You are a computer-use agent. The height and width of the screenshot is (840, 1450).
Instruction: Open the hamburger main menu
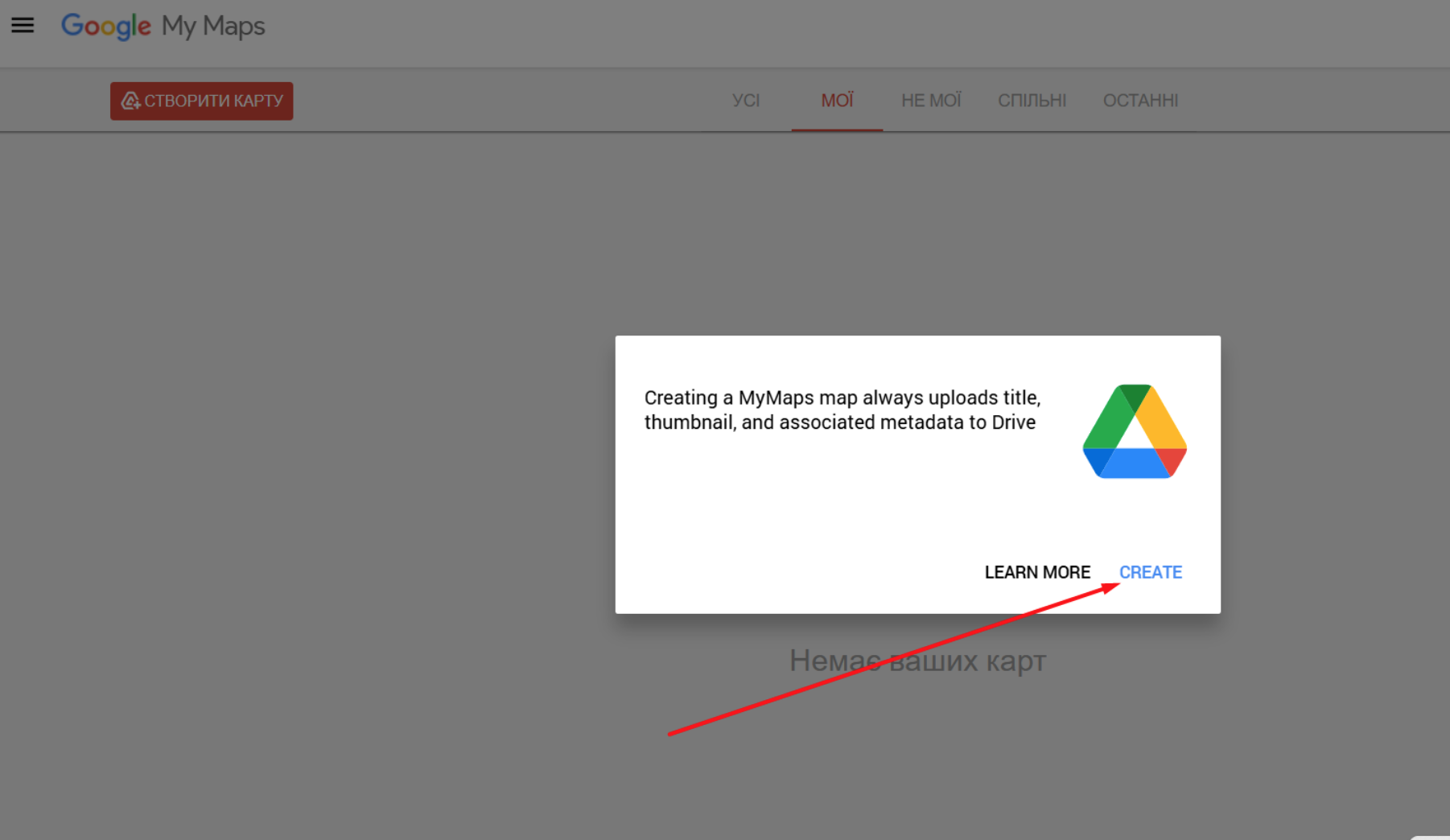[23, 26]
